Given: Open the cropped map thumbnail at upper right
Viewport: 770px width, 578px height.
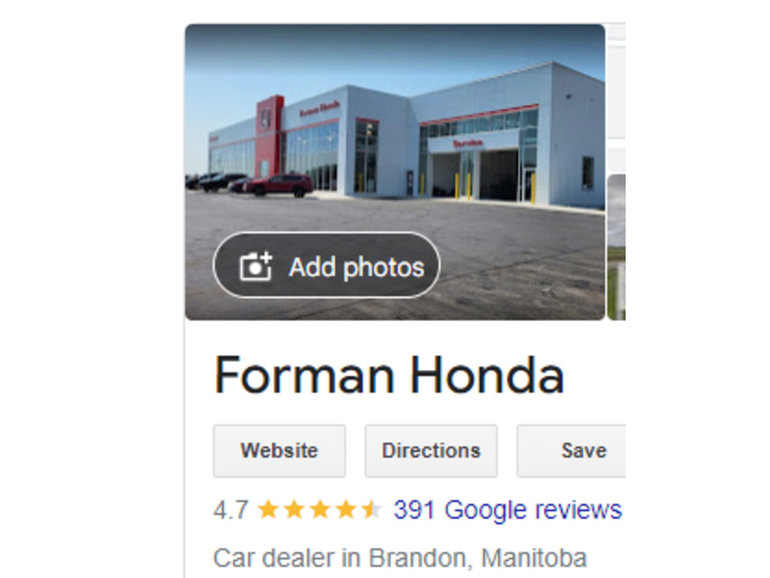Looking at the screenshot, I should (616, 81).
